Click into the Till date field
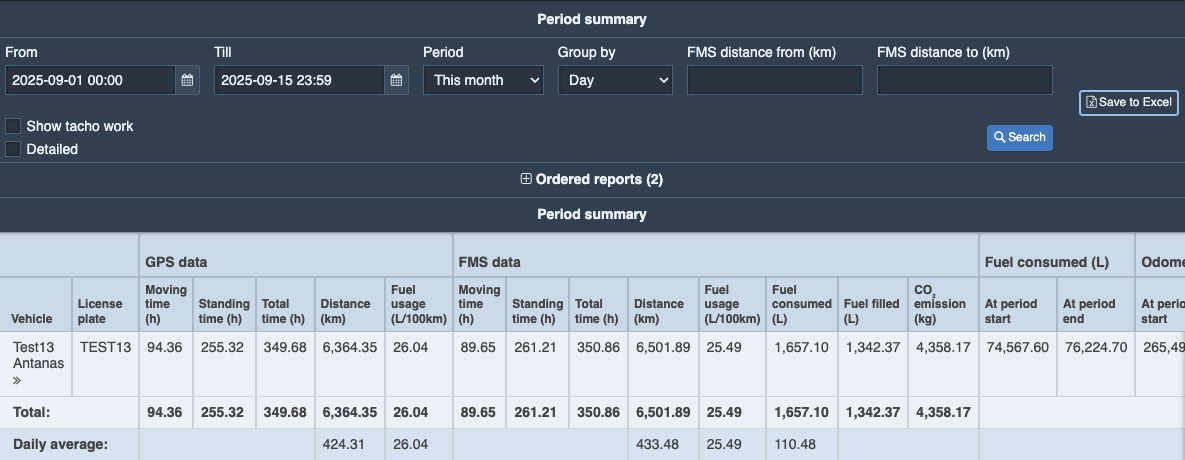This screenshot has width=1185, height=460. point(299,80)
